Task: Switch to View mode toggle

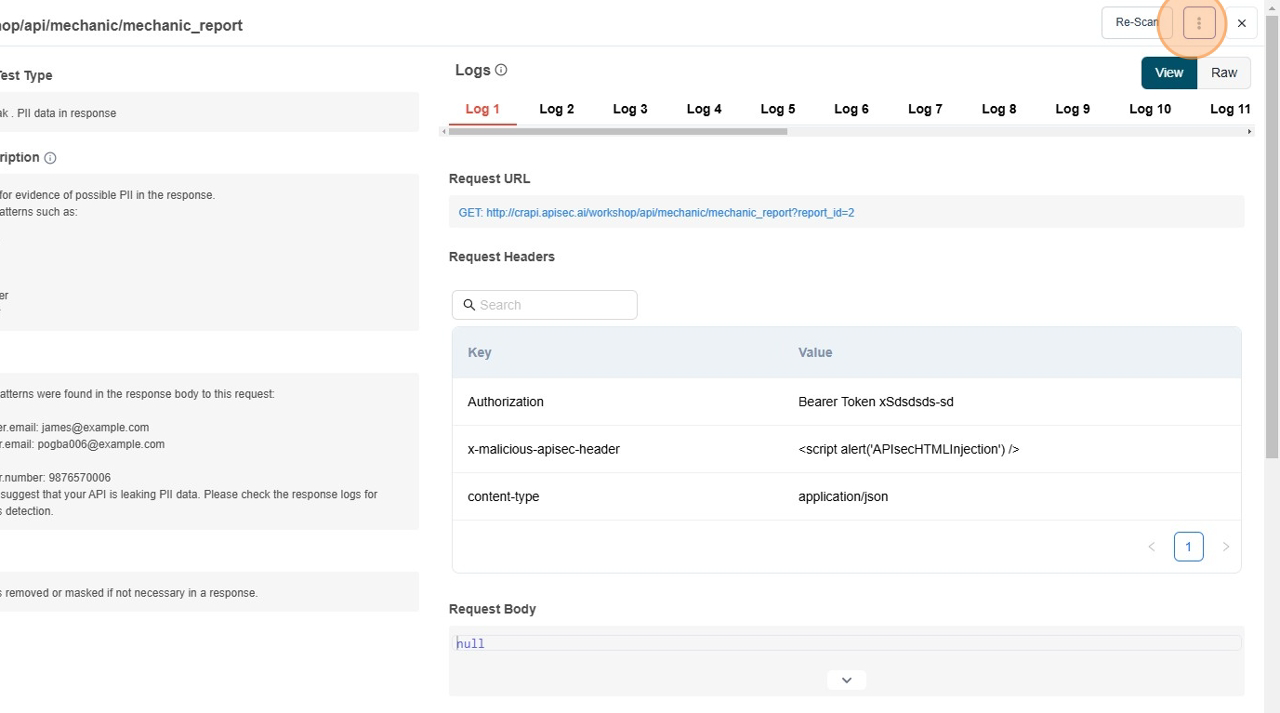Action: [1168, 72]
